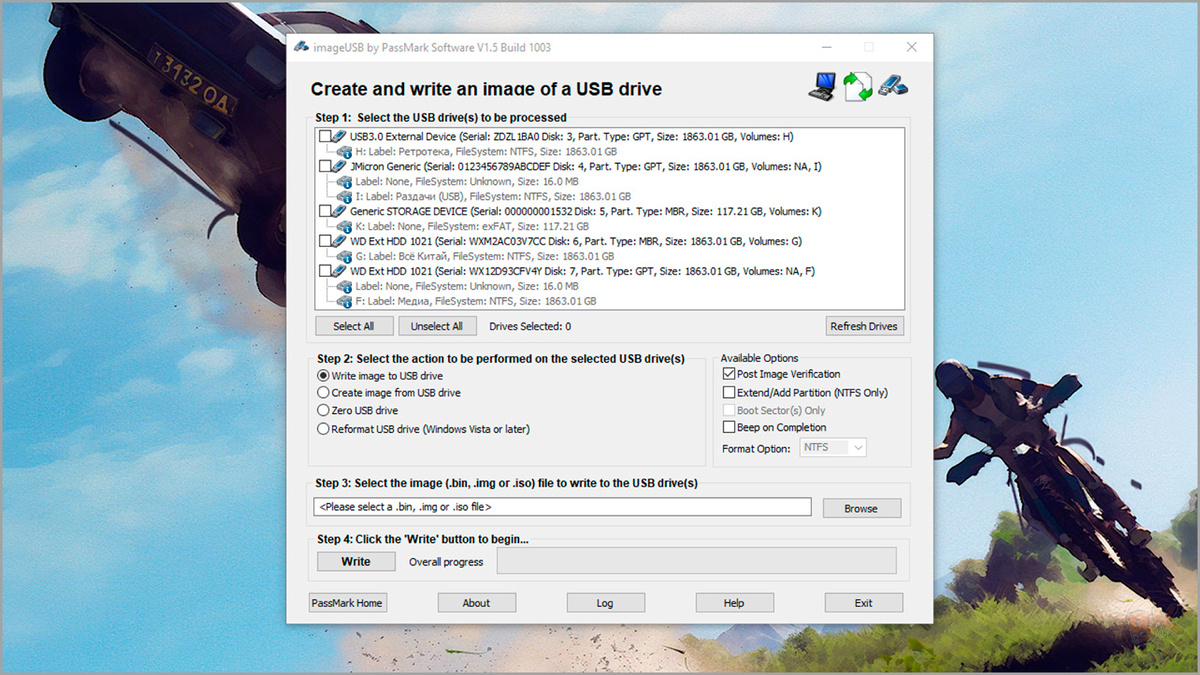Click the Overall progress bar
This screenshot has height=675, width=1200.
point(697,561)
